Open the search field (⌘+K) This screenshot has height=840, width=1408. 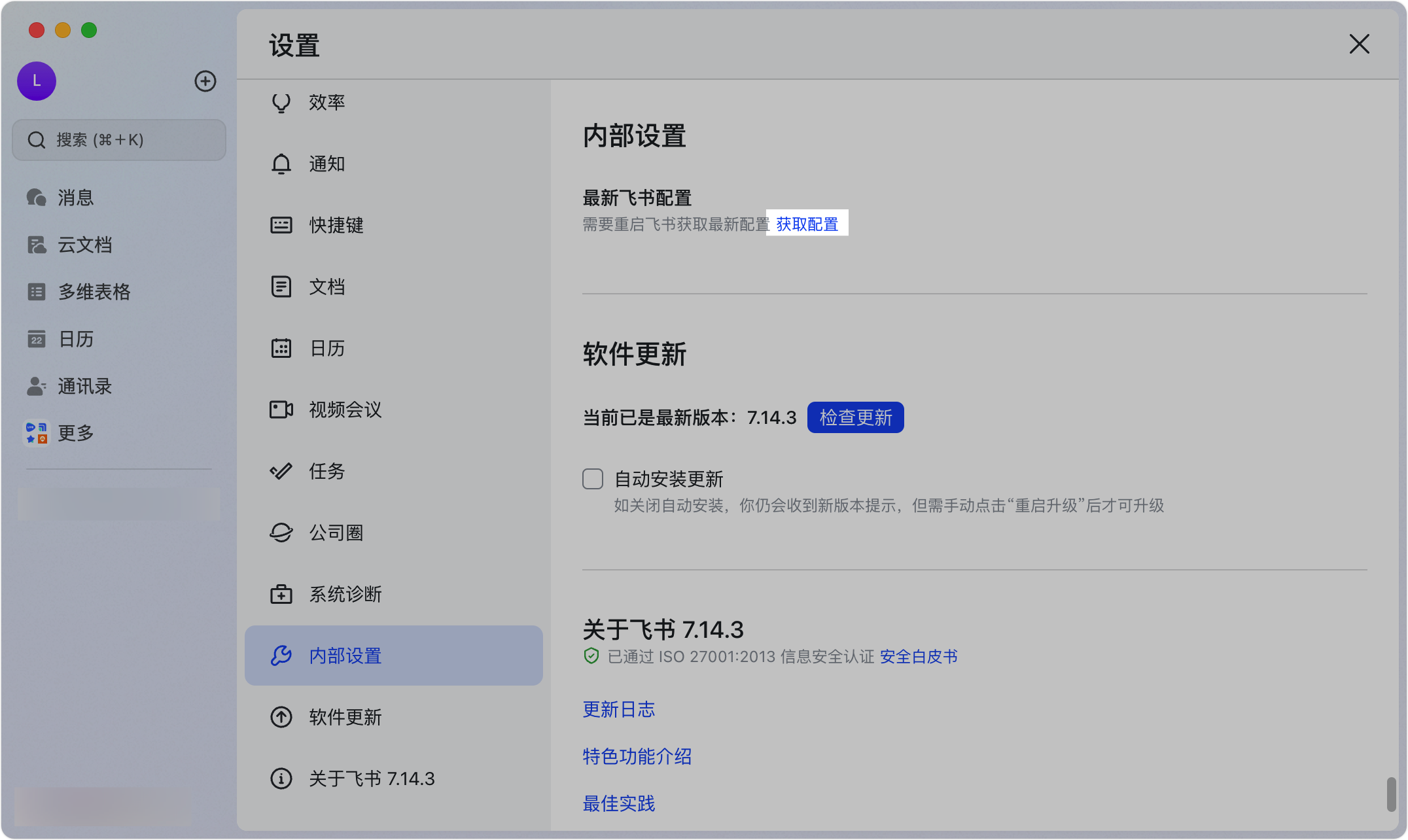[x=119, y=140]
